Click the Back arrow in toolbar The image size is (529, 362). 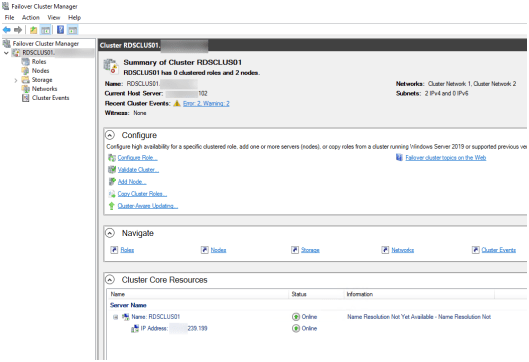pos(7,30)
